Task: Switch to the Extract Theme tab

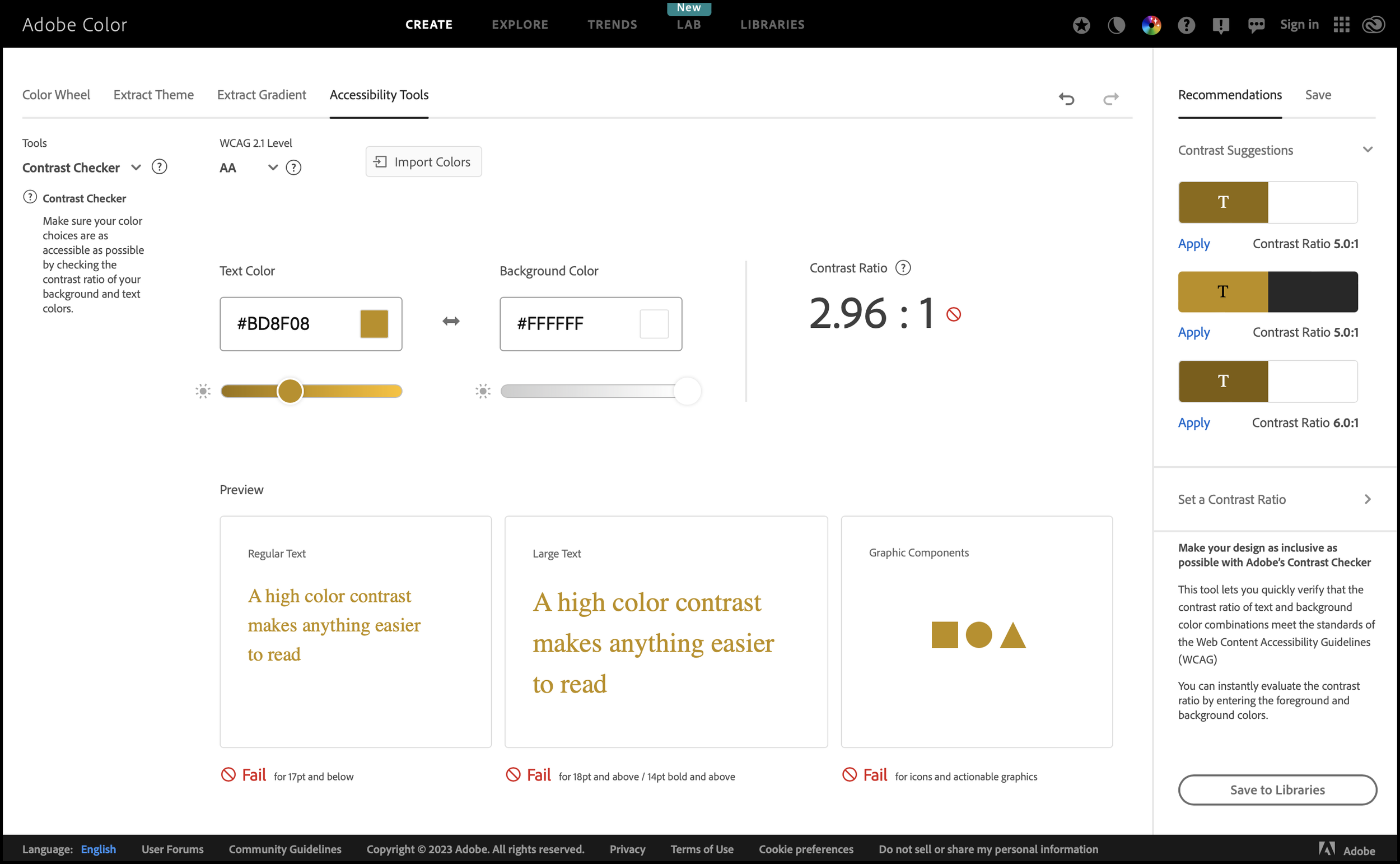Action: [153, 95]
